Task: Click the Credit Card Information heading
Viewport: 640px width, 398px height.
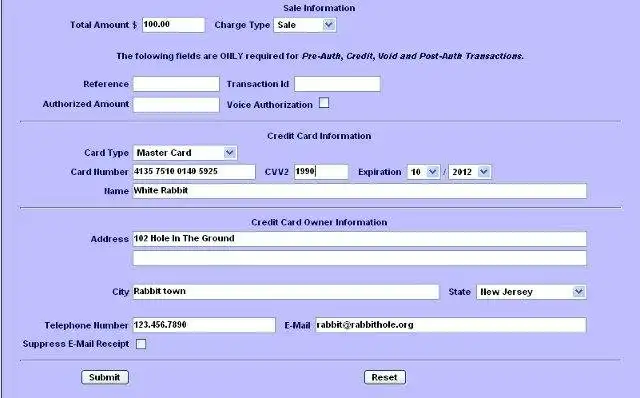Action: pos(319,136)
